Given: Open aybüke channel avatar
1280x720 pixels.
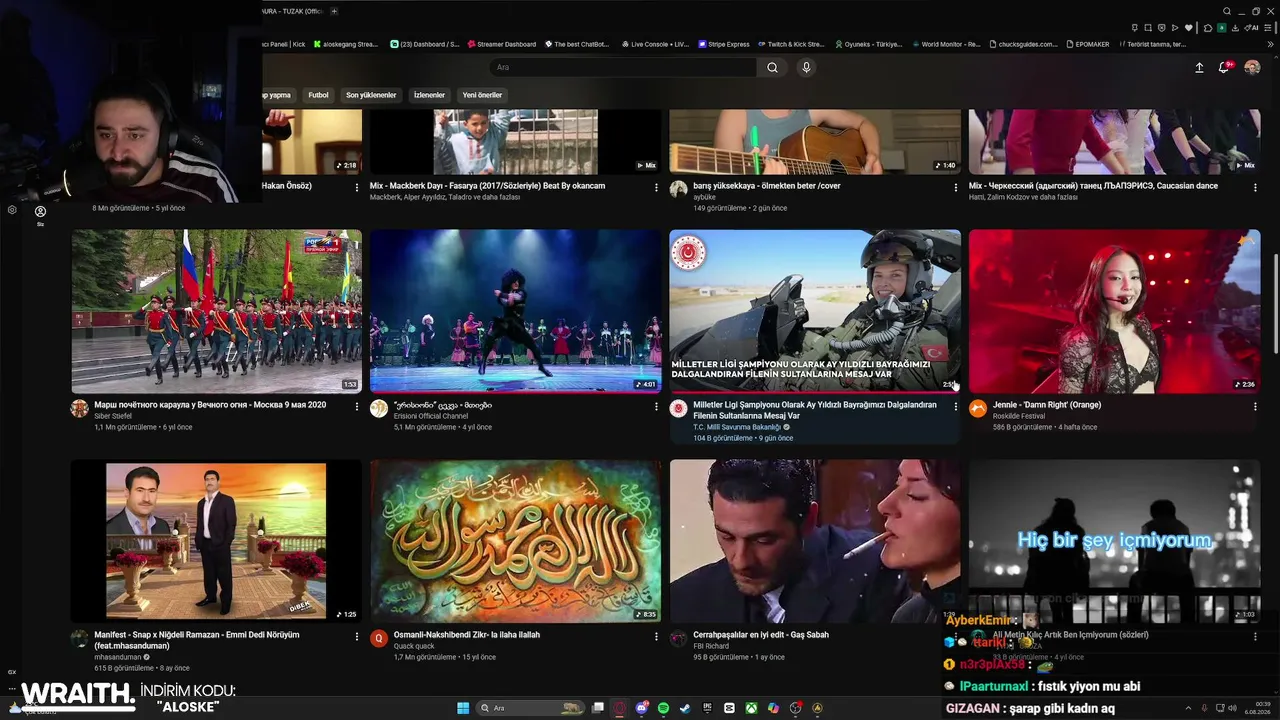Looking at the screenshot, I should pyautogui.click(x=678, y=189).
